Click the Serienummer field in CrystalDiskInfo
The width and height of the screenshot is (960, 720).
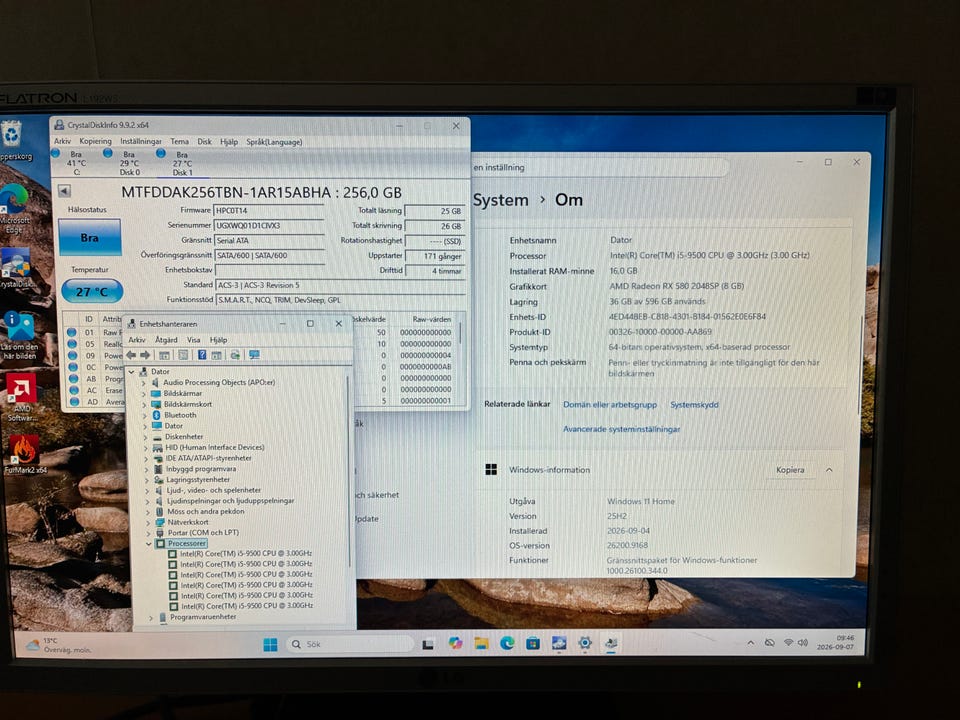pos(268,226)
